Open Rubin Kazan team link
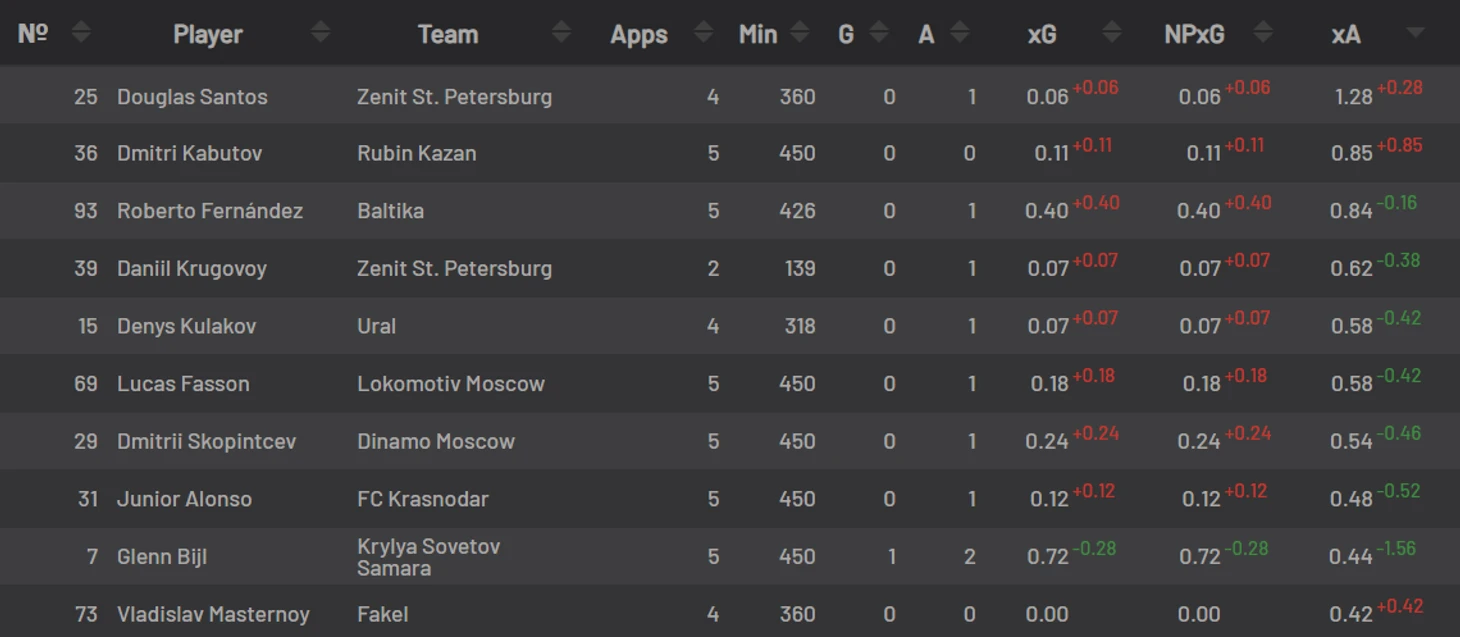1460x637 pixels. 416,153
